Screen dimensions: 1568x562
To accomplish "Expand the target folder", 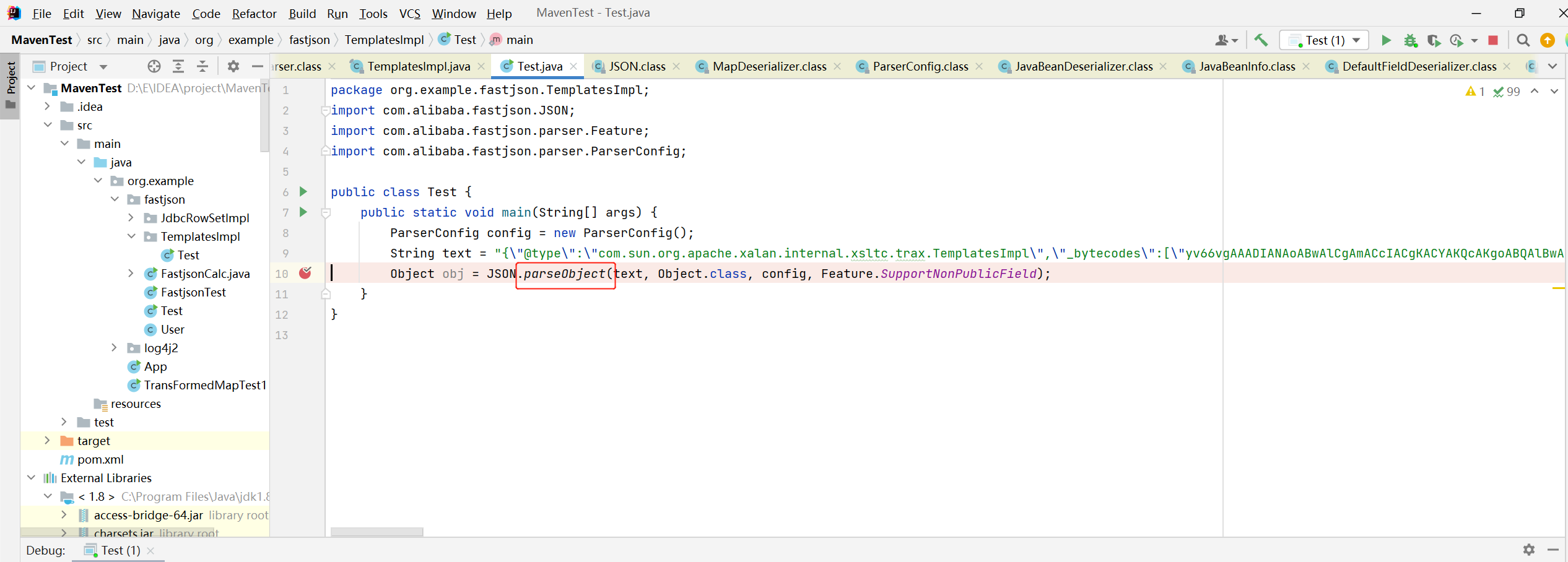I will point(48,441).
